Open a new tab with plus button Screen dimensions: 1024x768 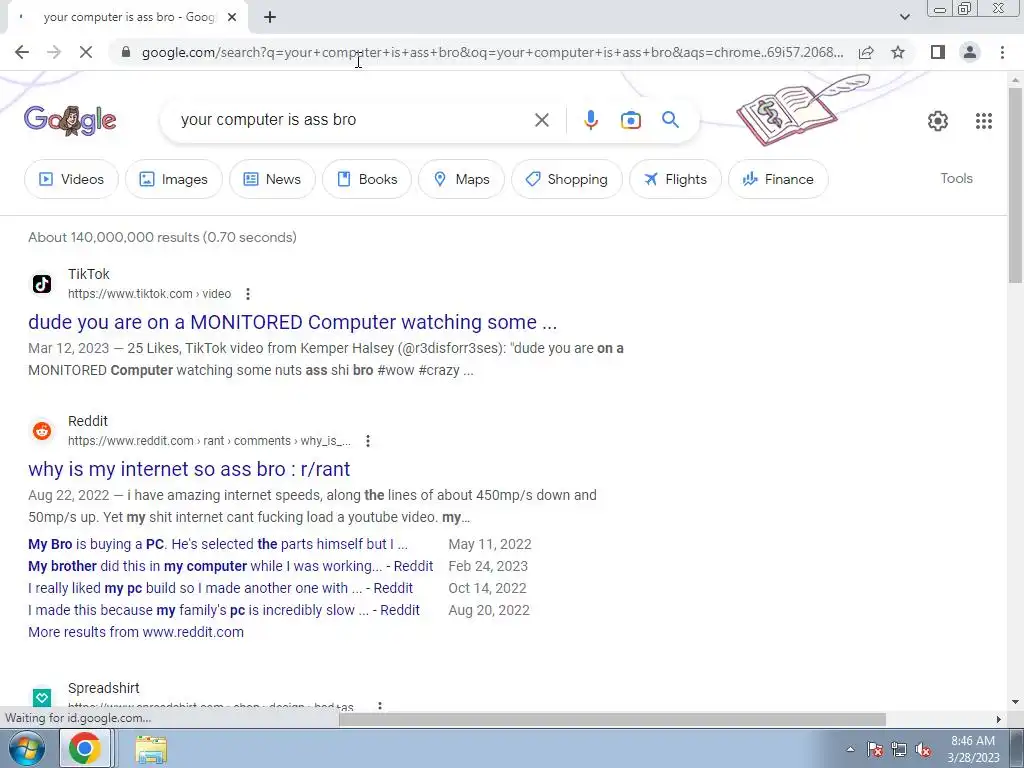click(270, 18)
